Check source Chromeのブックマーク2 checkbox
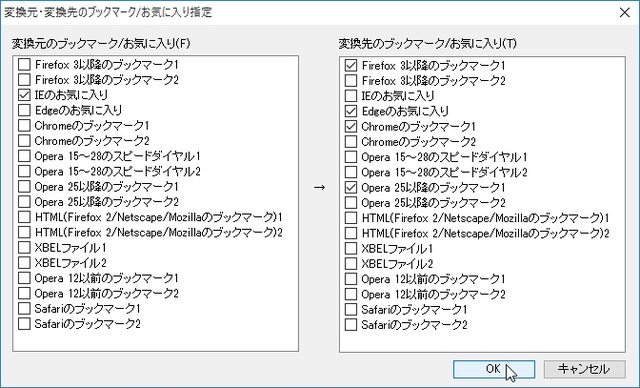This screenshot has height=388, width=640. click(x=24, y=141)
